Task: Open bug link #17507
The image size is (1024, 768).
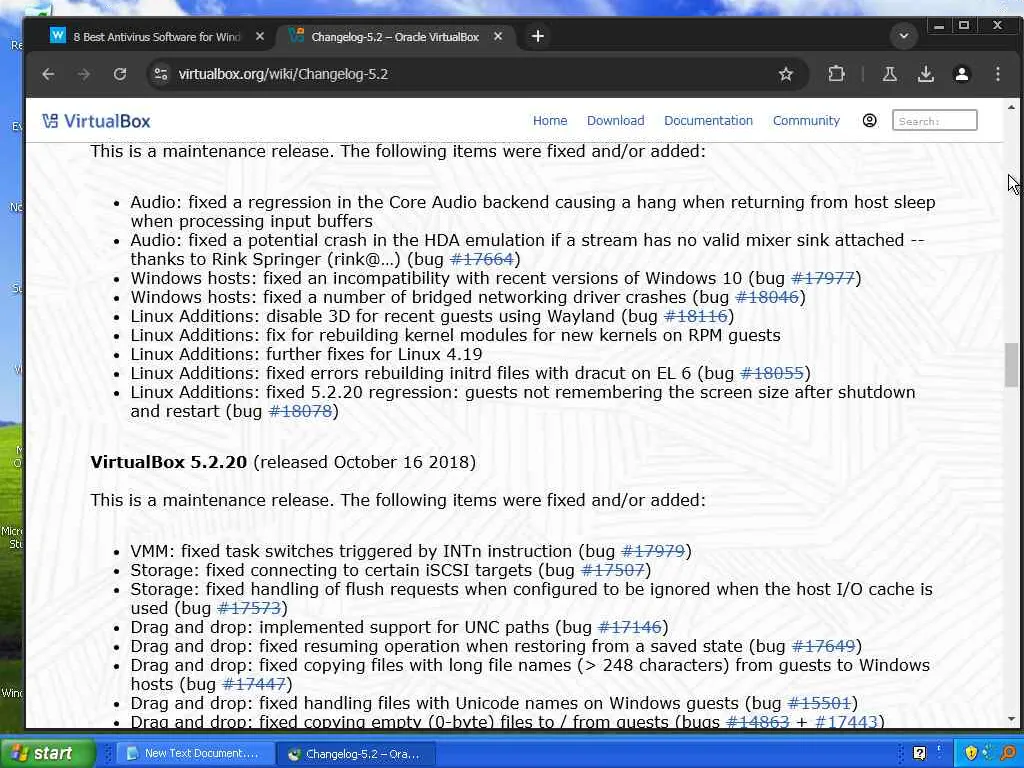Action: [x=613, y=570]
